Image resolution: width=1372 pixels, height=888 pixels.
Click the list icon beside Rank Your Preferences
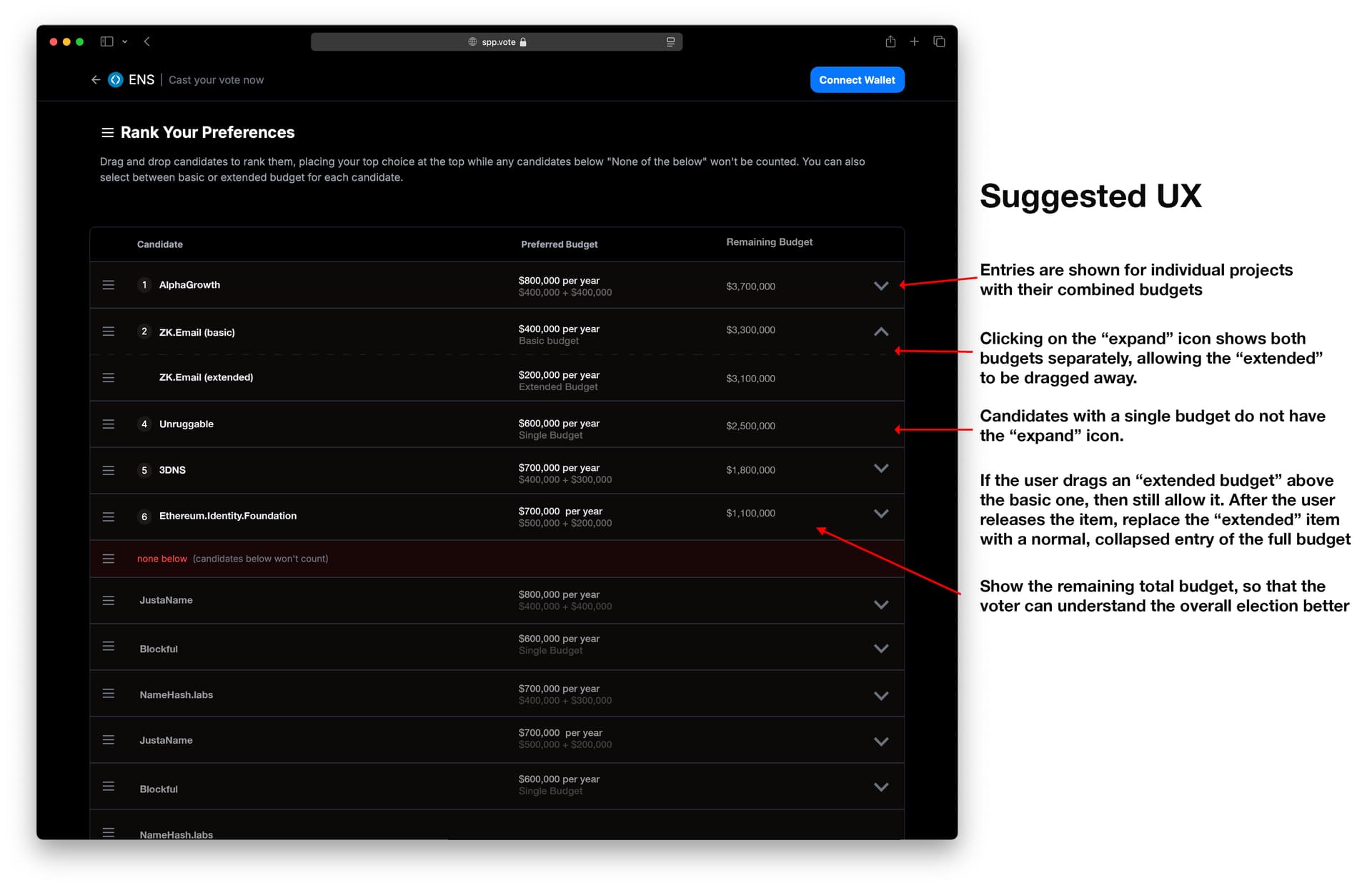click(x=107, y=132)
